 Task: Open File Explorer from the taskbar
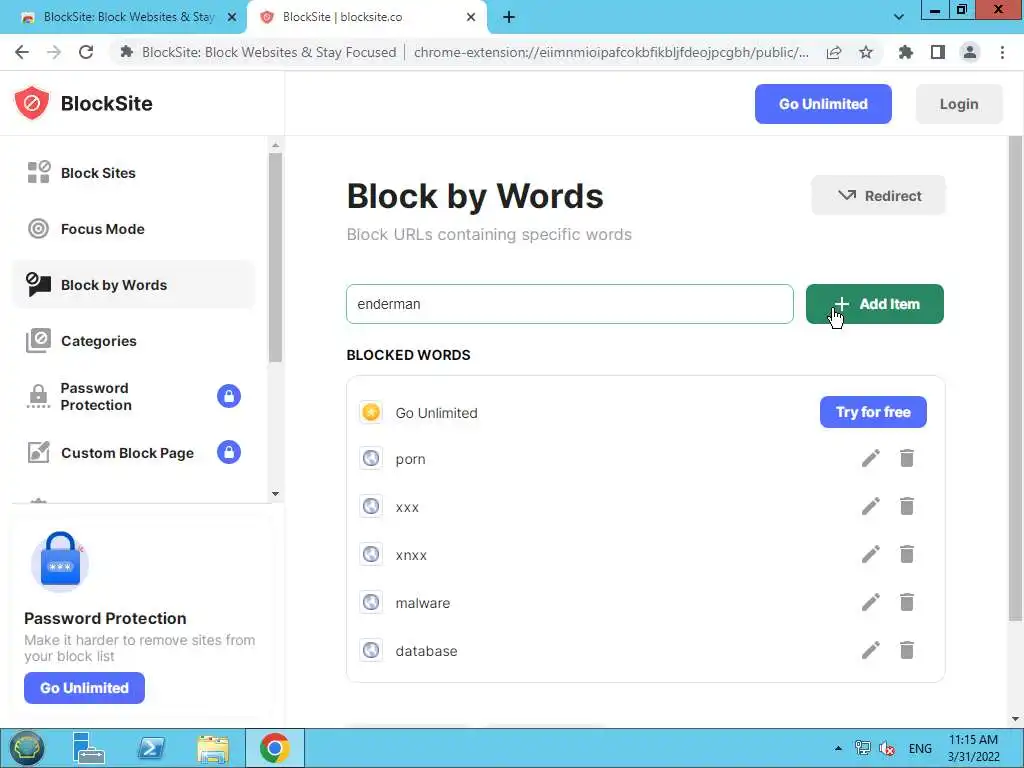213,748
